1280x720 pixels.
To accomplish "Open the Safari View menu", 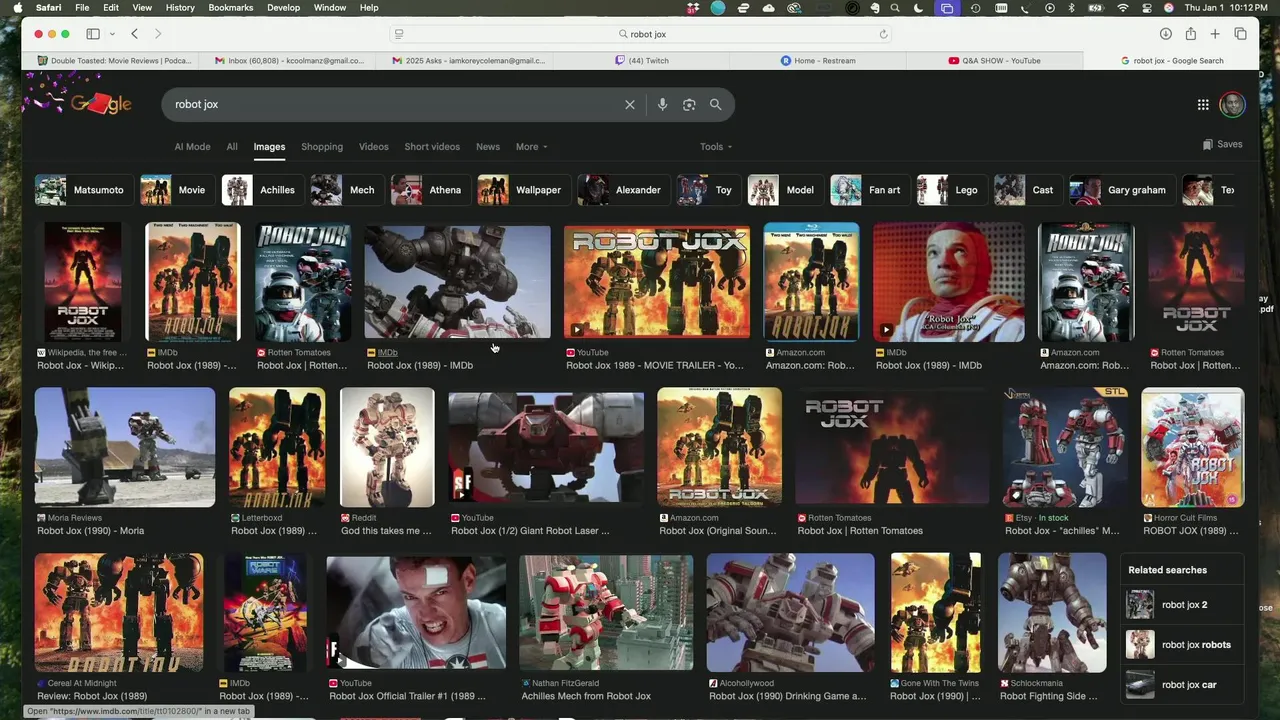I will click(142, 8).
